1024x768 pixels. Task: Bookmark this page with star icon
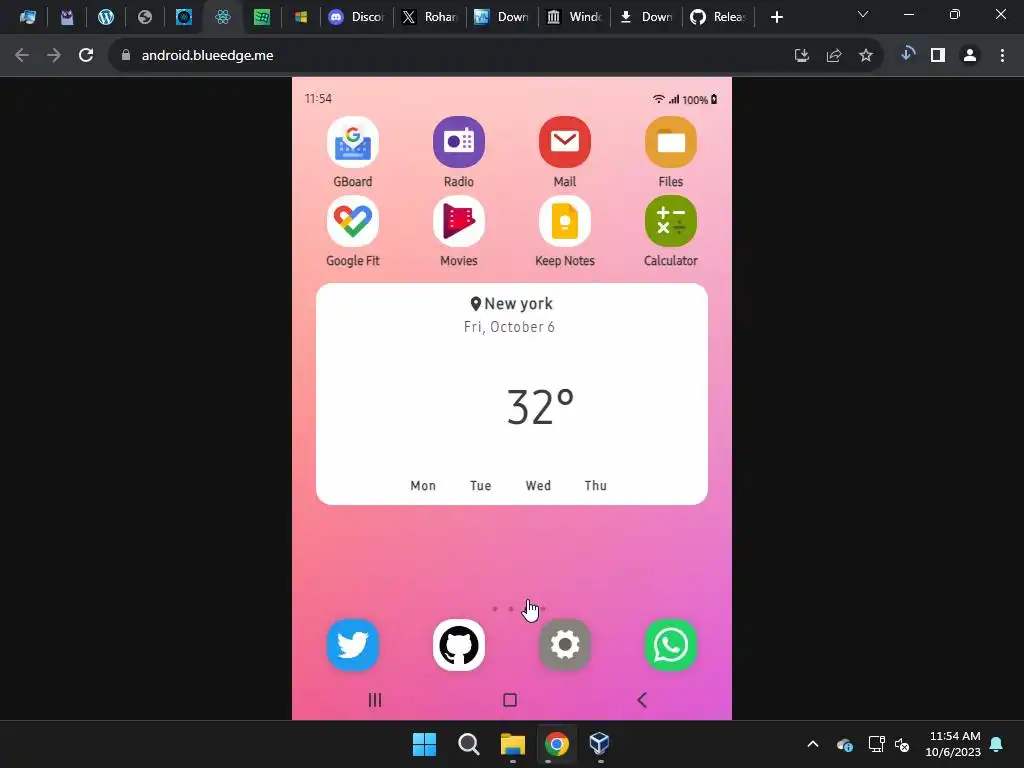866,56
